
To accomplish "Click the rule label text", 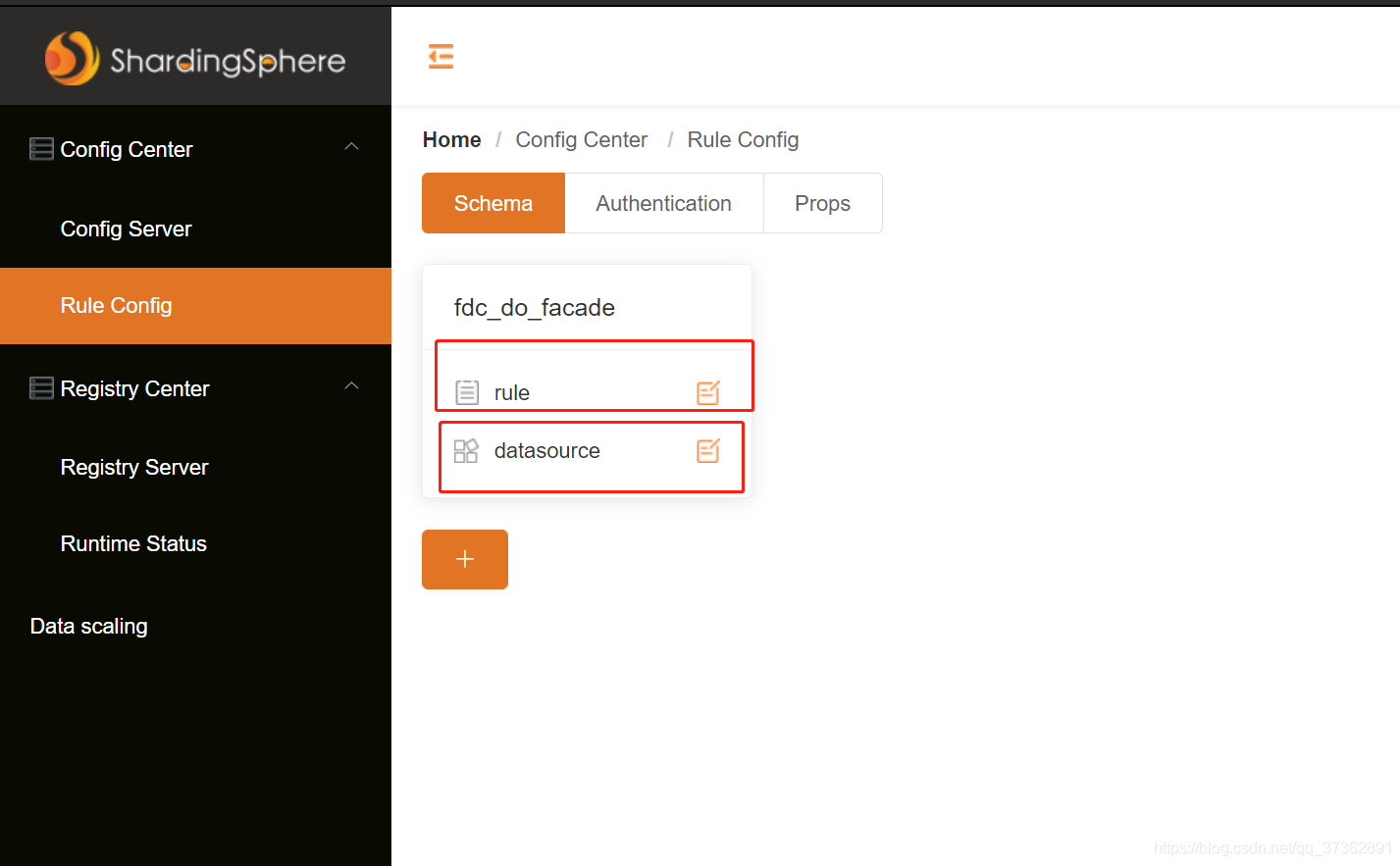I will coord(512,392).
